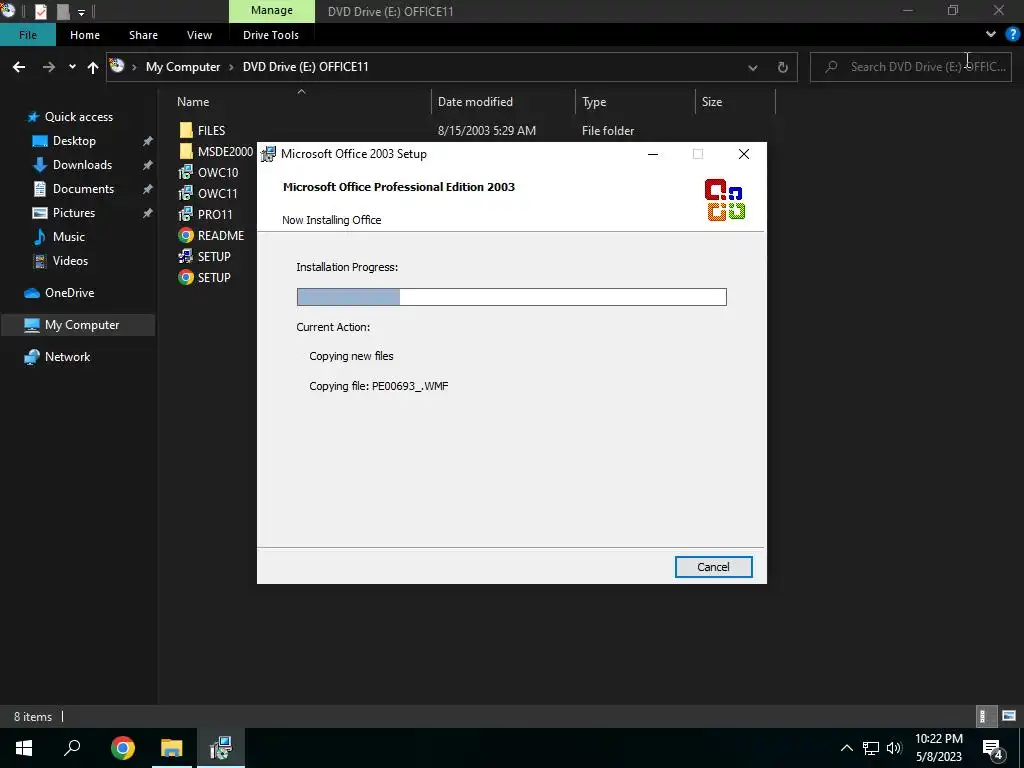Click the Search DVD Drive input field
1024x768 pixels.
(x=910, y=67)
